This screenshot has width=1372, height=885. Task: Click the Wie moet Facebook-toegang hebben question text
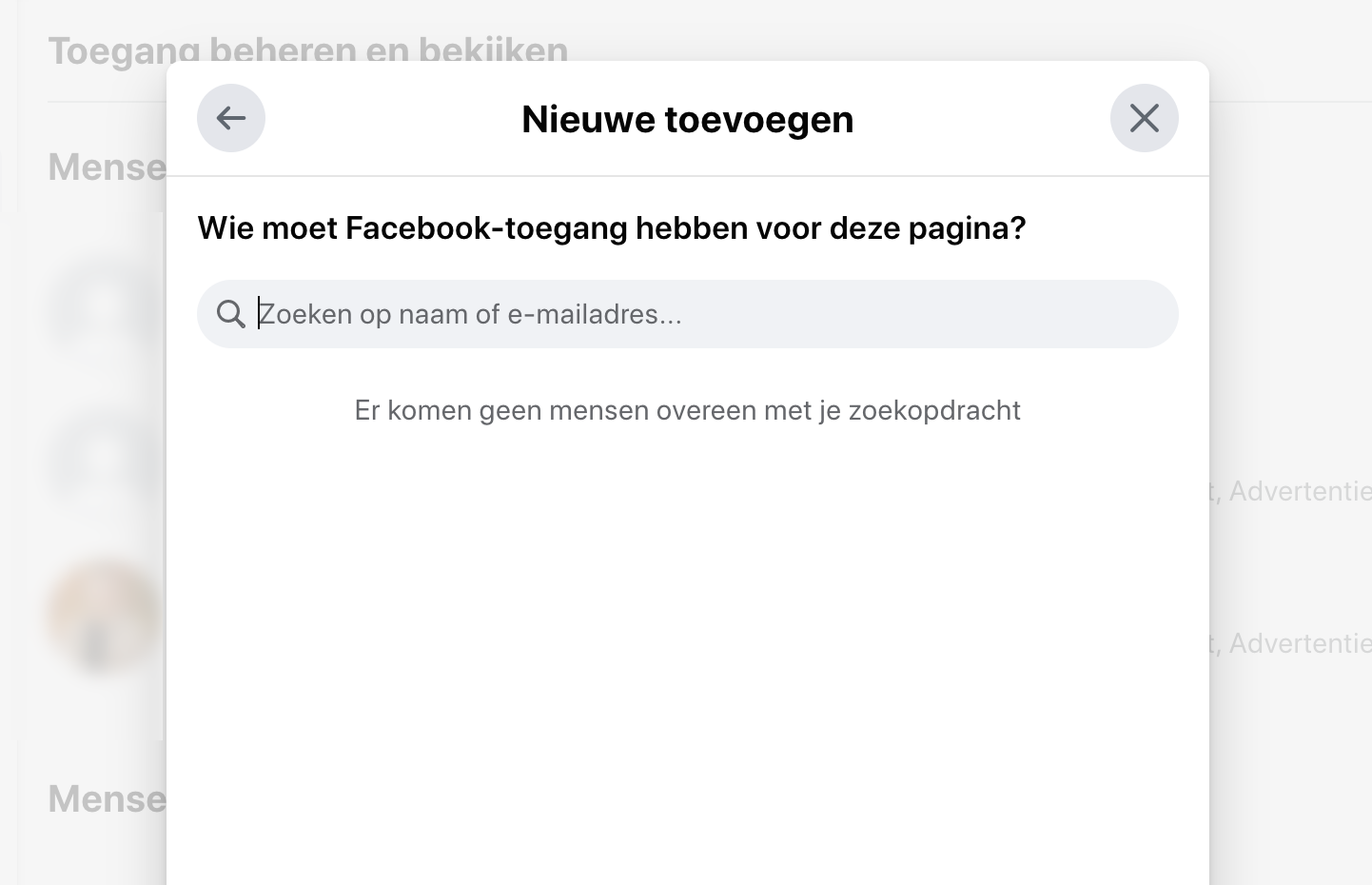(x=612, y=228)
